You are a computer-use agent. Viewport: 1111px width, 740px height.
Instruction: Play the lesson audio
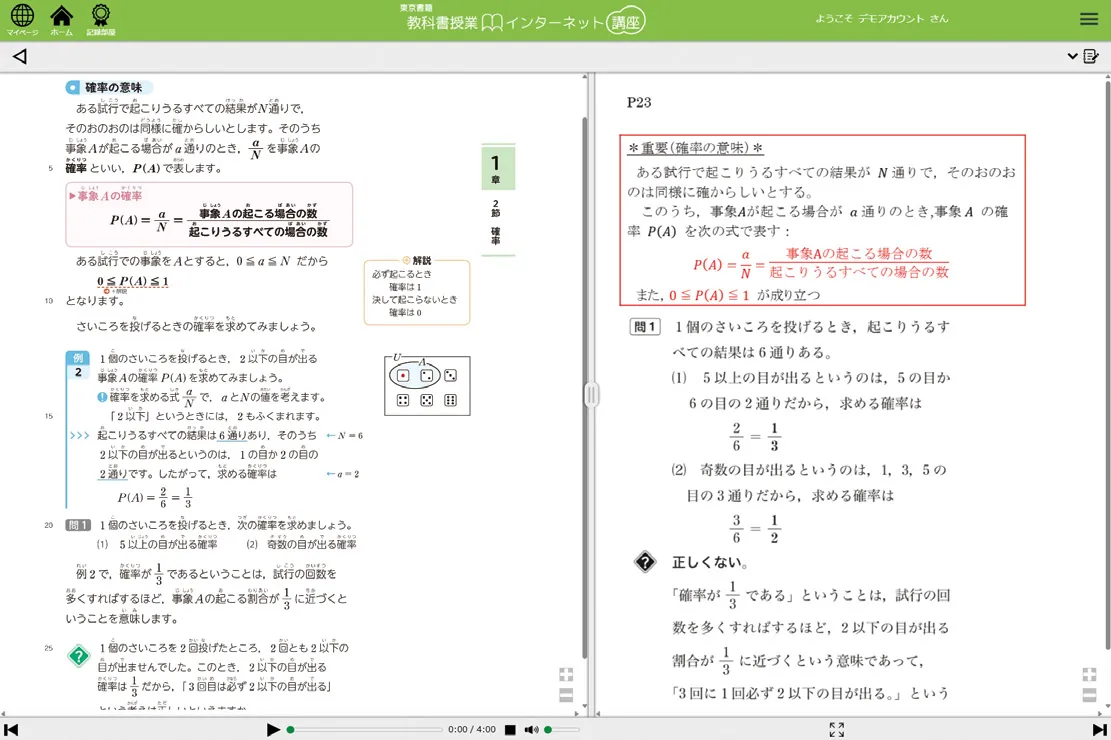273,729
